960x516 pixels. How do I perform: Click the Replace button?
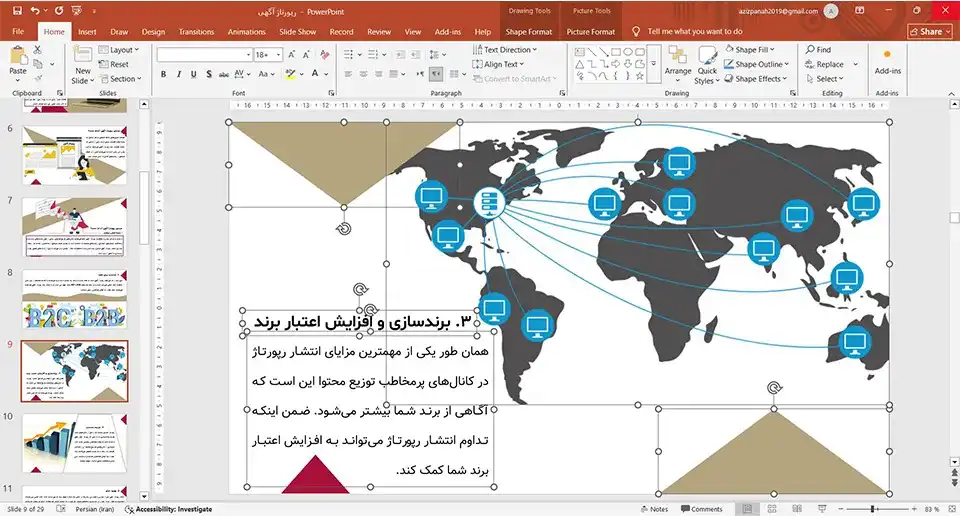(825, 64)
